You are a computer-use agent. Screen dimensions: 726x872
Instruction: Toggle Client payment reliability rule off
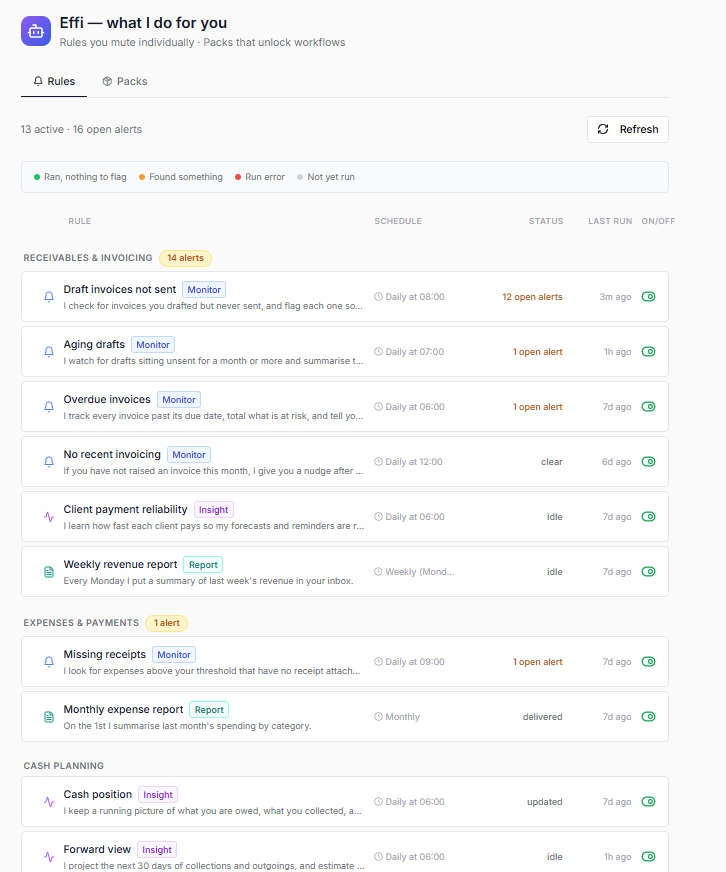(649, 517)
